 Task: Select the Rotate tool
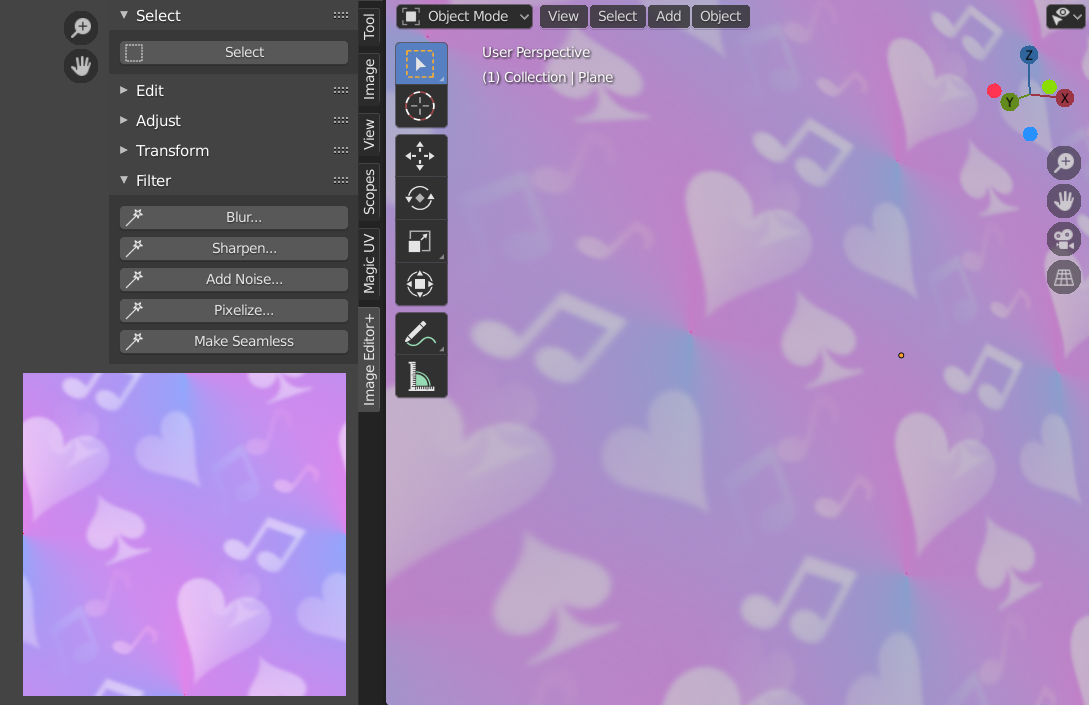point(421,199)
